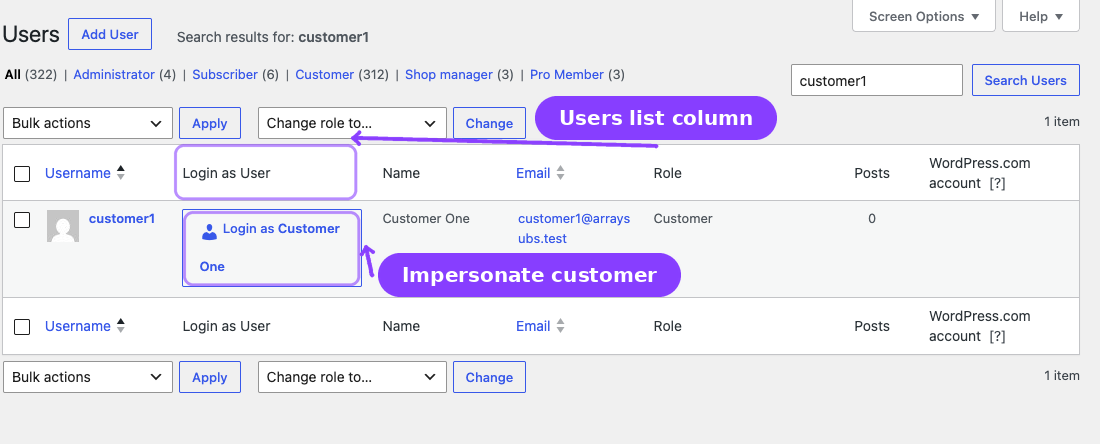
Task: Open the bottom Bulk actions dropdown
Action: [88, 377]
